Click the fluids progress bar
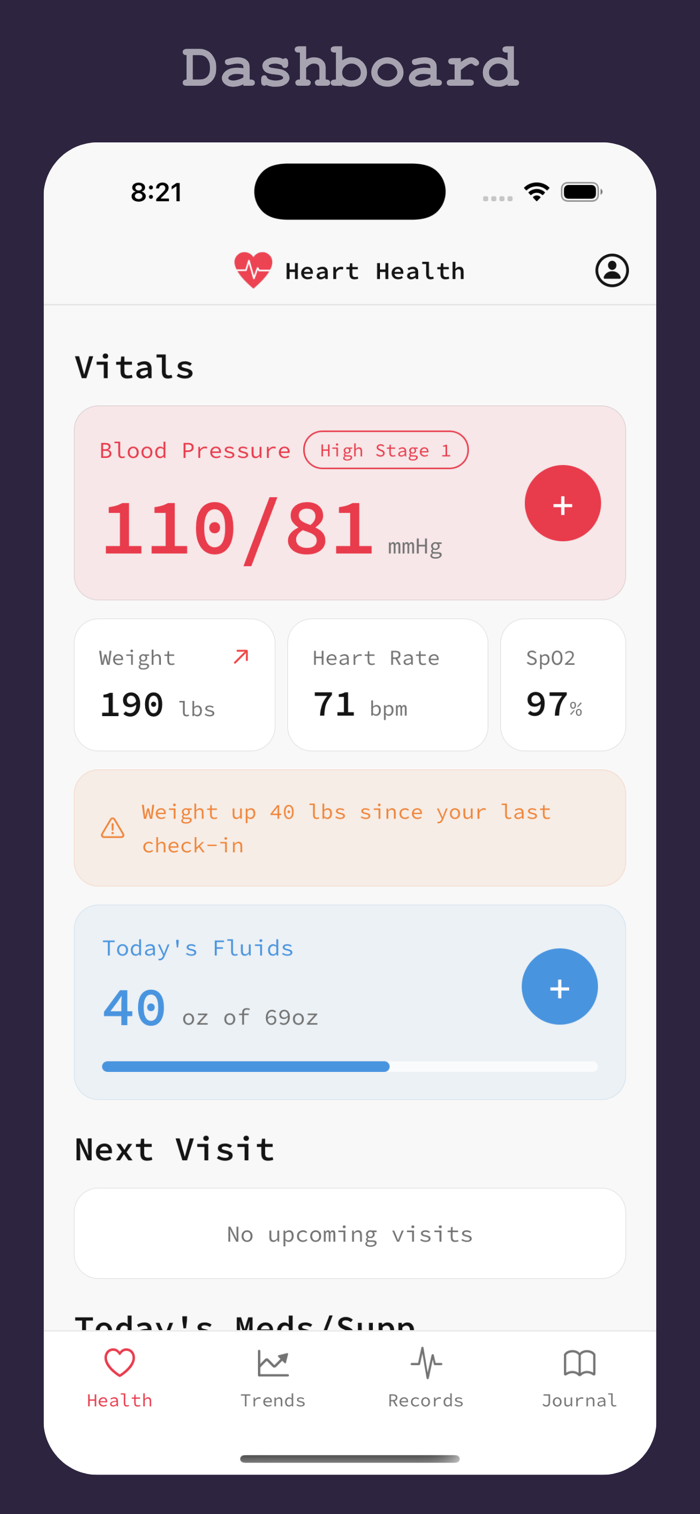The image size is (700, 1514). click(350, 1067)
